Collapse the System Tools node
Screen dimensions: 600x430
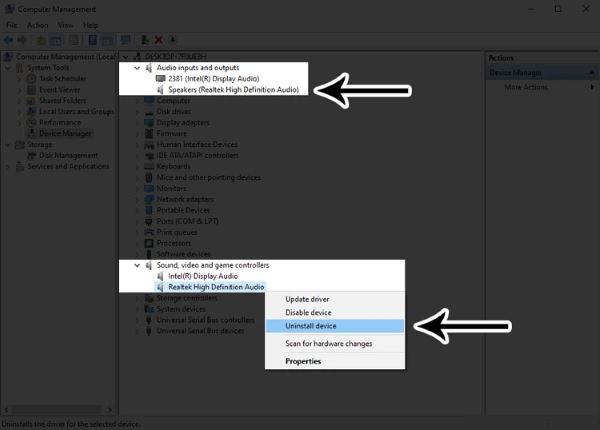[8, 68]
